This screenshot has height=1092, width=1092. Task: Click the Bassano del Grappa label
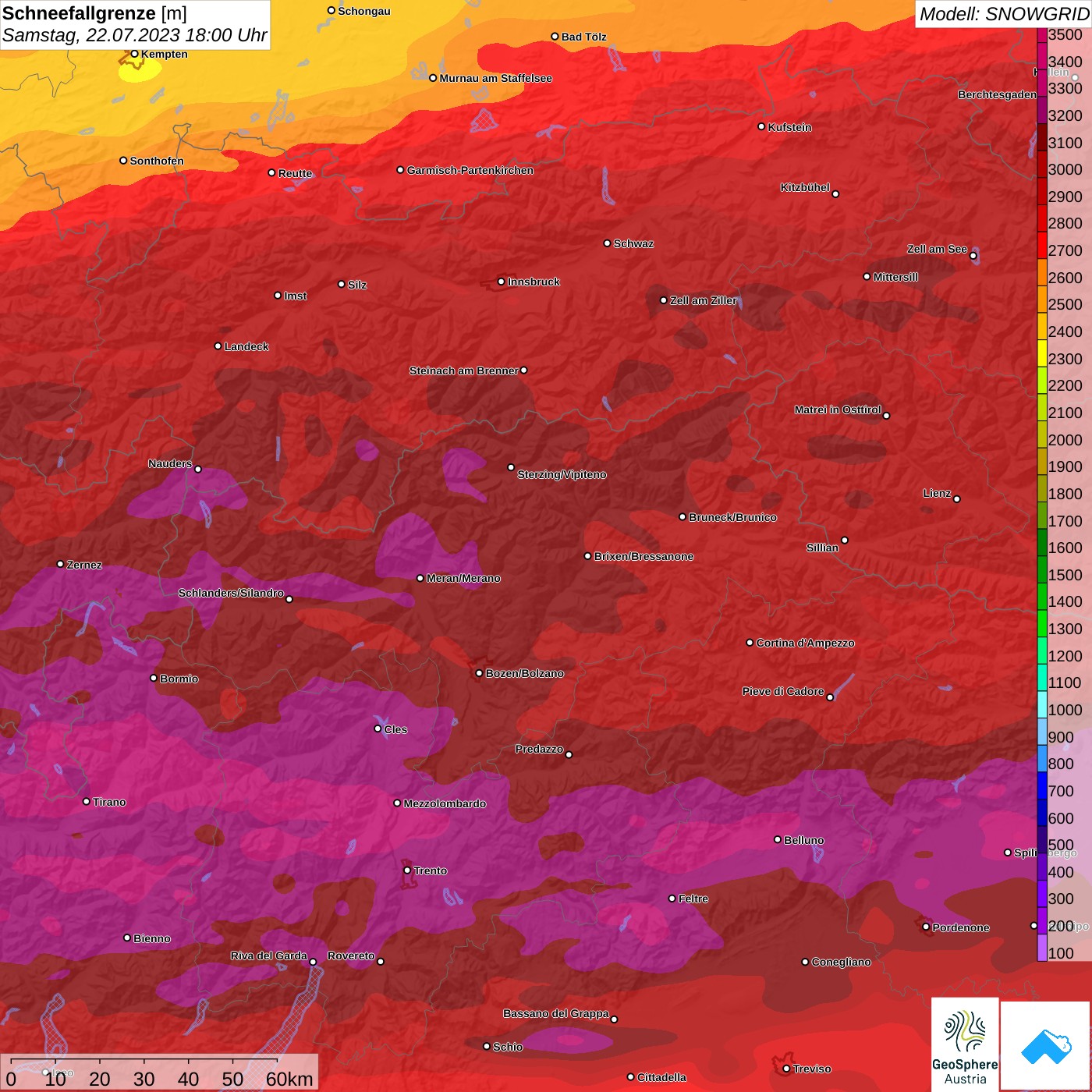pyautogui.click(x=555, y=1013)
